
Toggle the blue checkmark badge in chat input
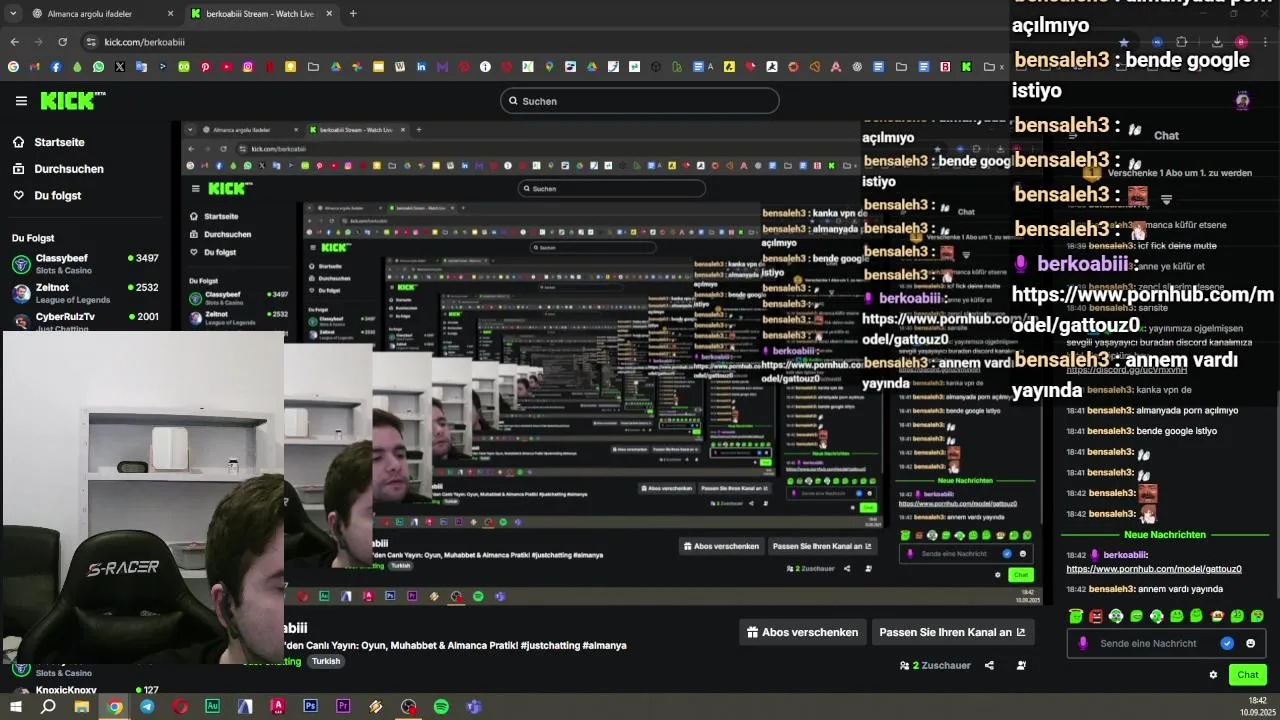click(x=1227, y=643)
